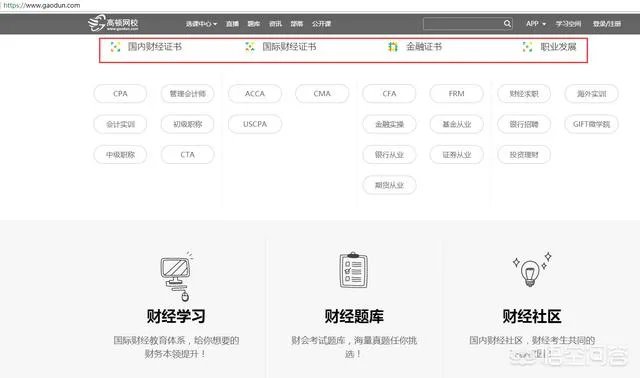Click the FRM course button

456,93
